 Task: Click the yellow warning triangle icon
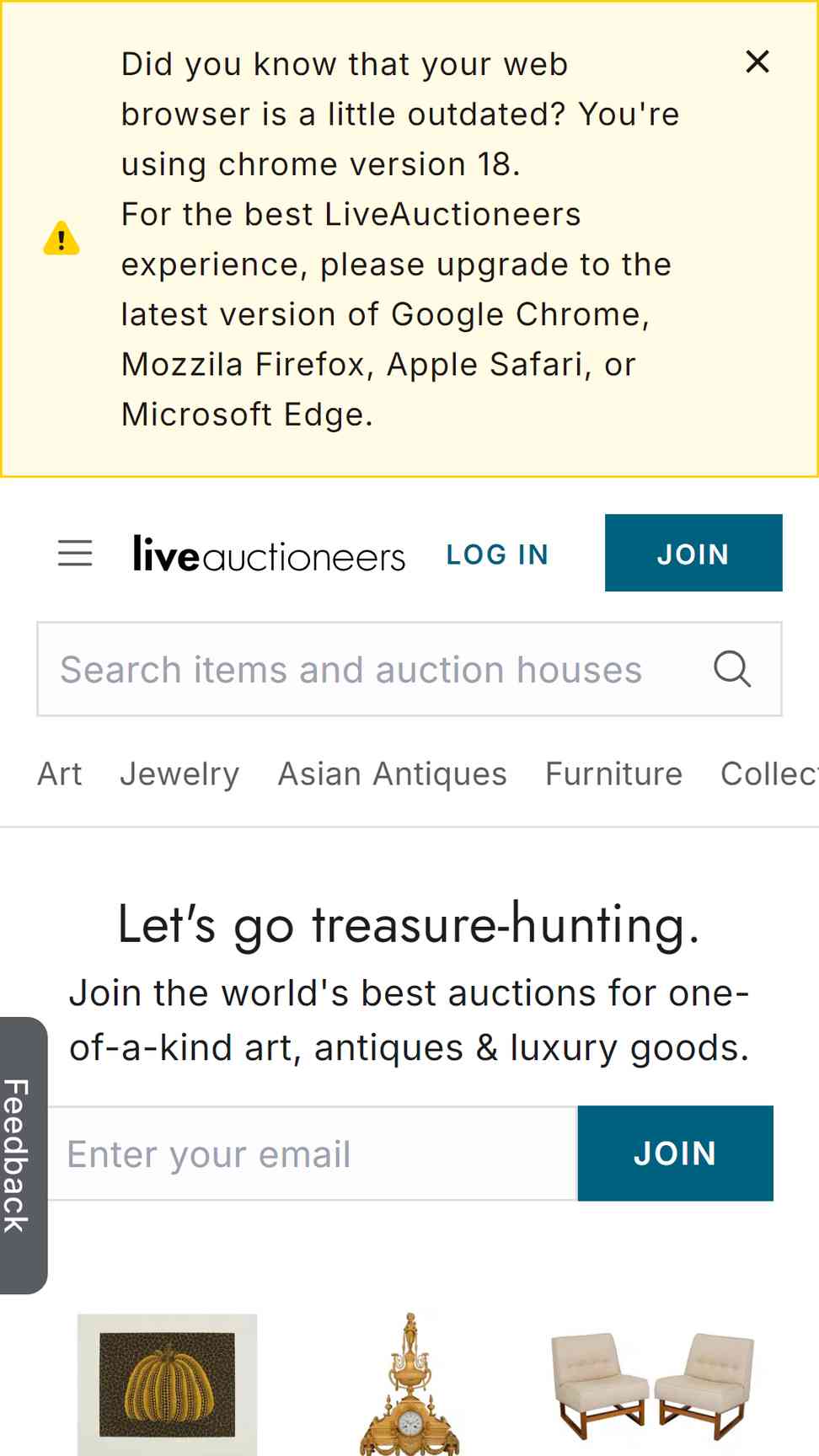tap(62, 238)
